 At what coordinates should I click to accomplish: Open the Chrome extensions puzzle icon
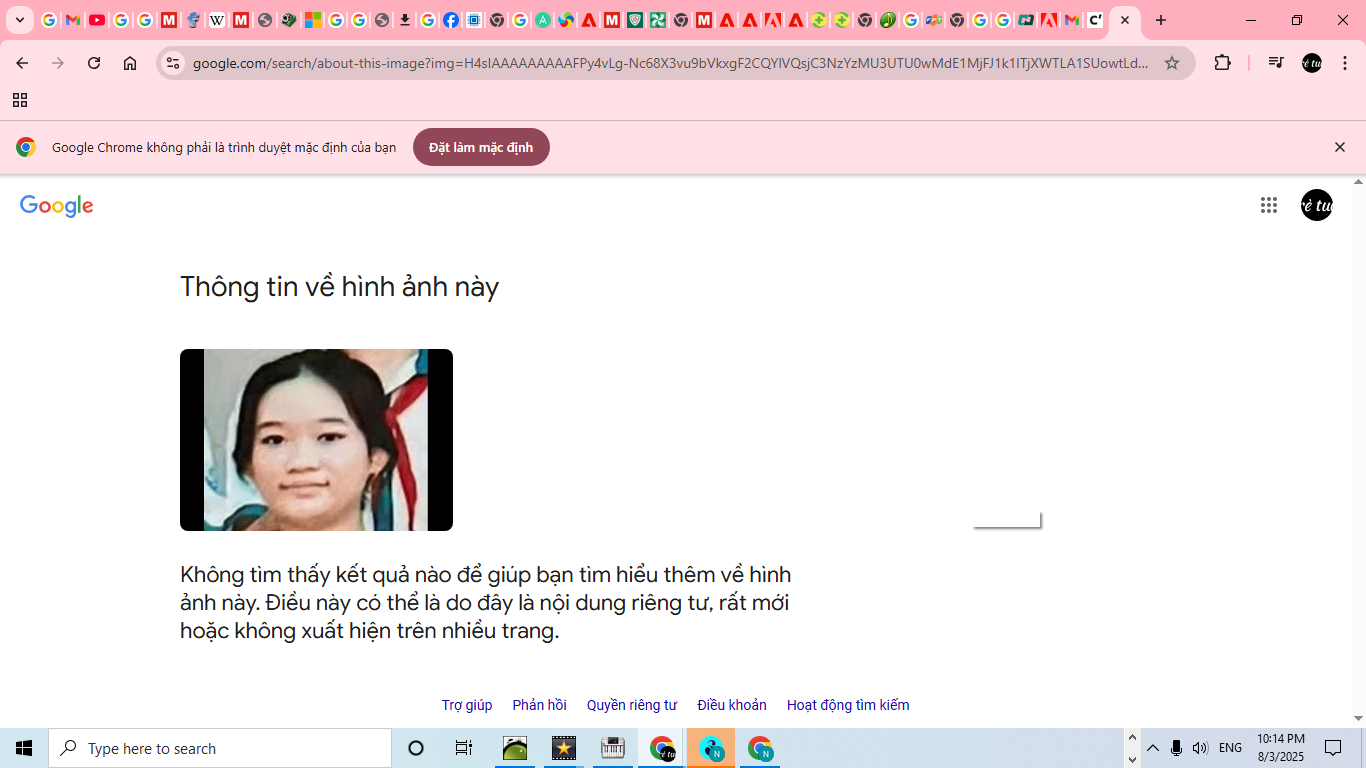pos(1222,62)
